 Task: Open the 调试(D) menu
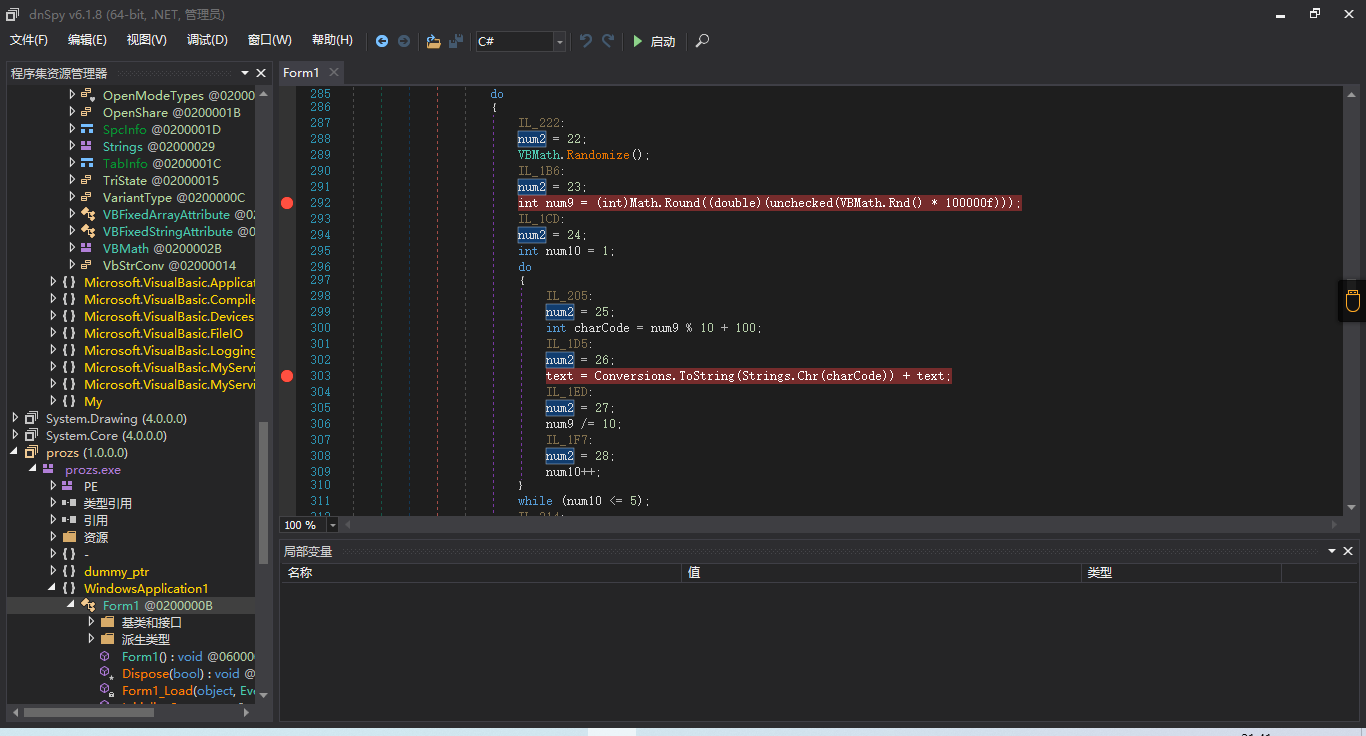point(207,40)
